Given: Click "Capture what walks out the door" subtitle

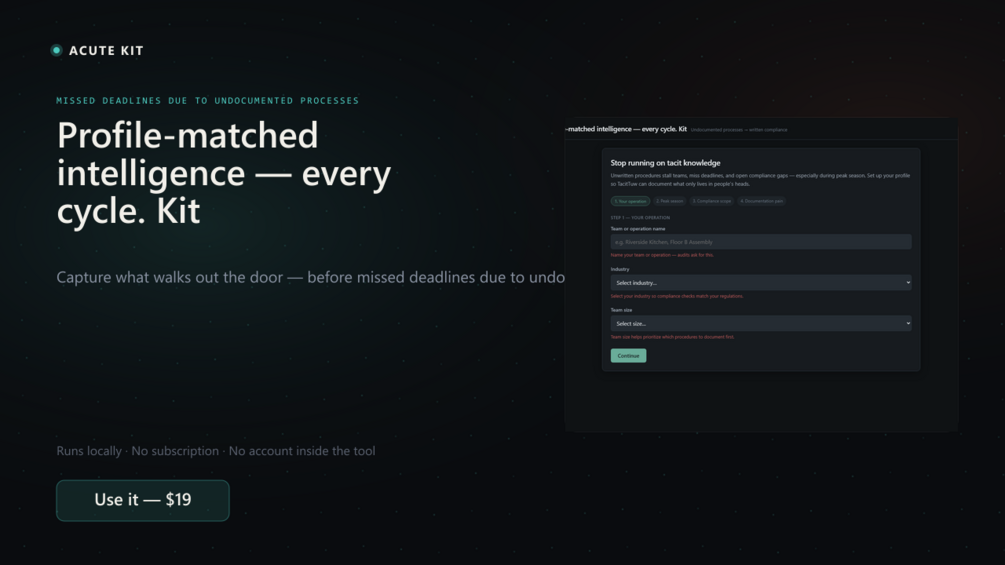Looking at the screenshot, I should pos(311,277).
